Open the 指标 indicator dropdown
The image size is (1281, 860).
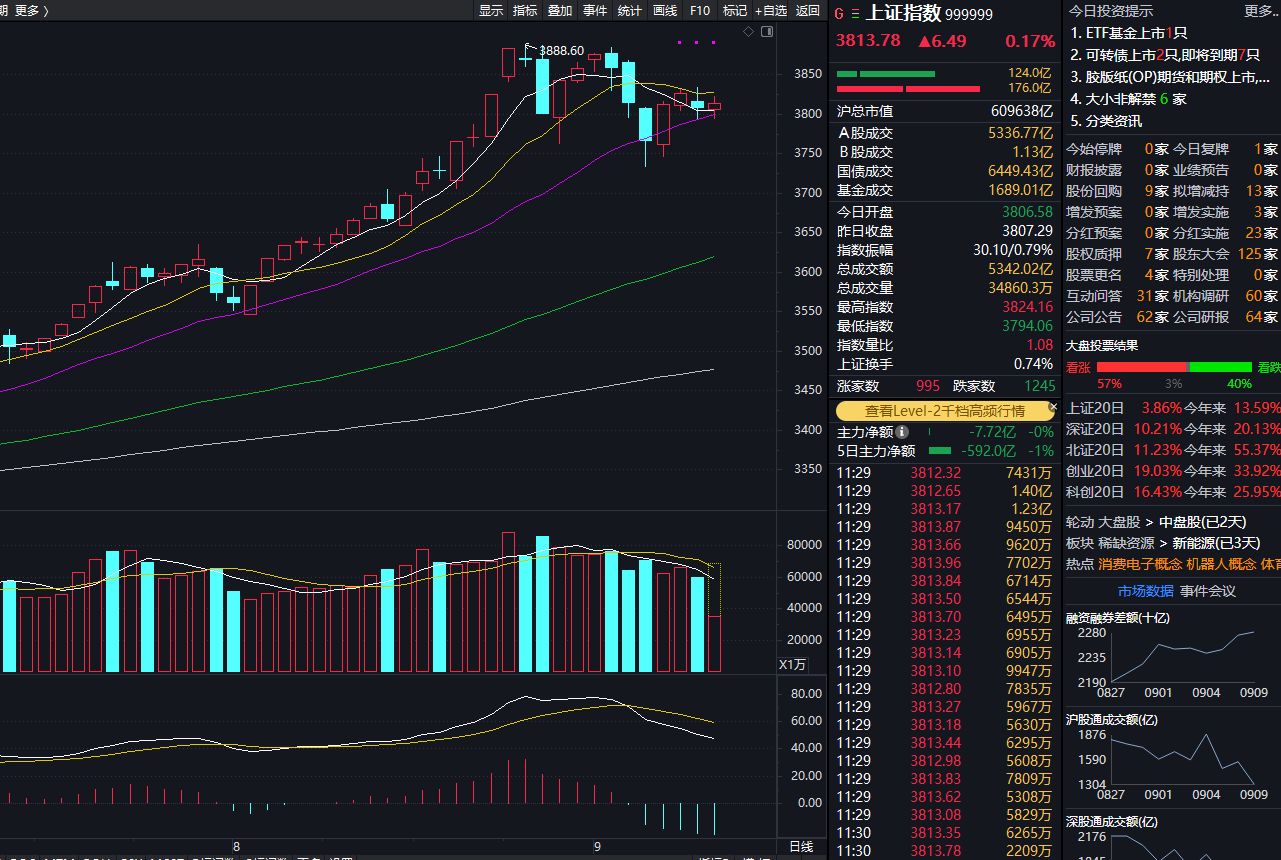pos(525,11)
